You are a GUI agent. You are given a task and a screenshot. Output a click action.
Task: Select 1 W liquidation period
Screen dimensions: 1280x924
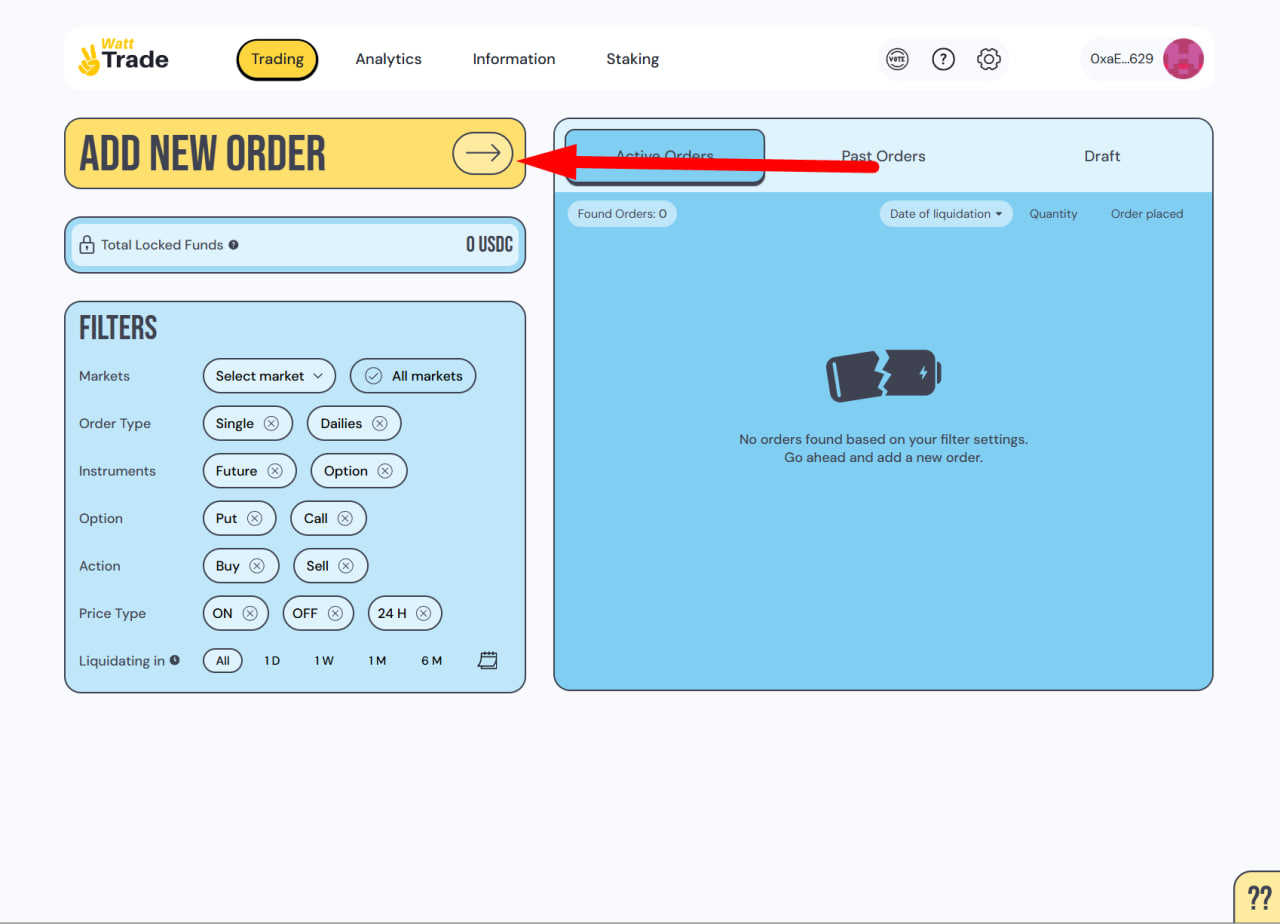pos(324,661)
